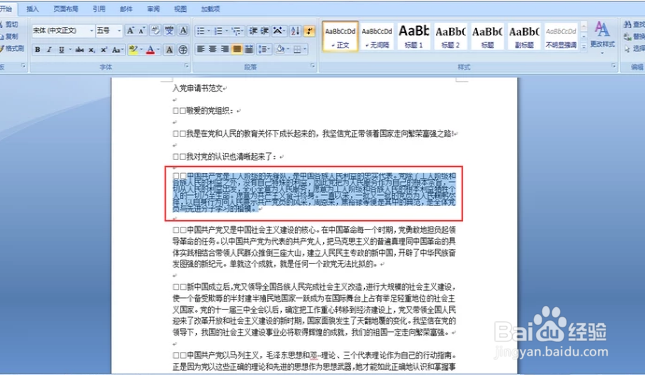Switch to the 插入 (Insert) tab
645x375 pixels.
(32, 9)
